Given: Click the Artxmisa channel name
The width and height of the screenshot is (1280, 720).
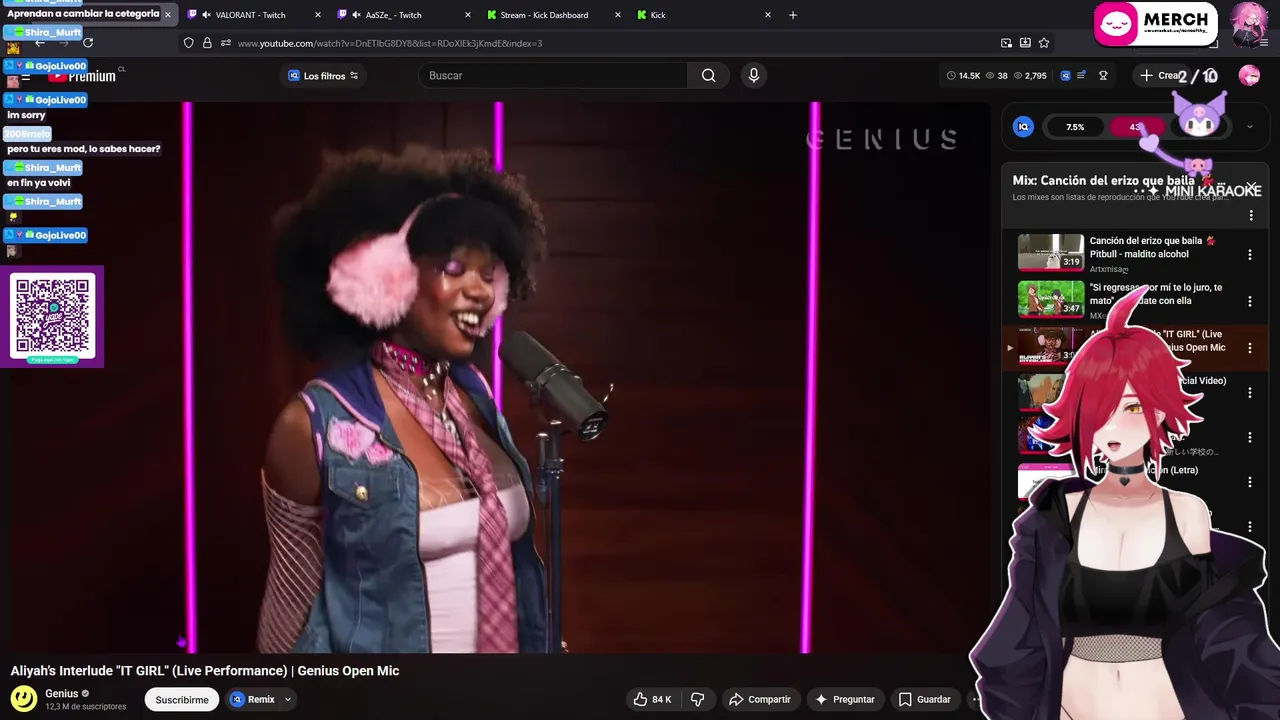Looking at the screenshot, I should (1109, 269).
